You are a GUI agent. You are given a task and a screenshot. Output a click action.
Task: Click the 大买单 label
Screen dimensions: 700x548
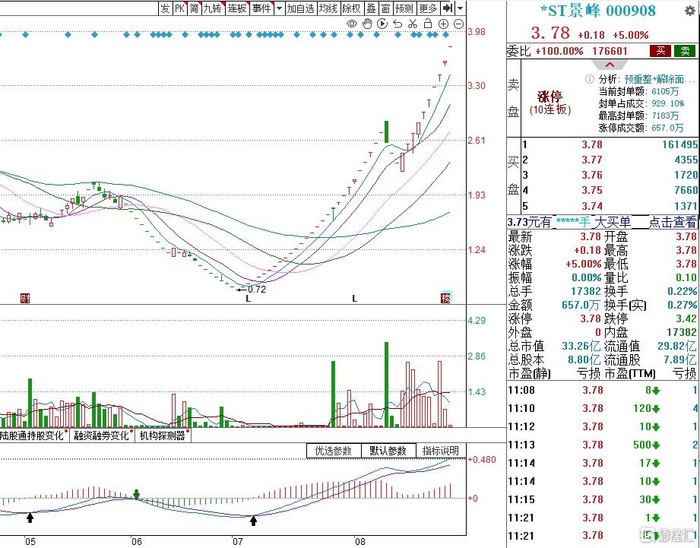click(x=612, y=222)
